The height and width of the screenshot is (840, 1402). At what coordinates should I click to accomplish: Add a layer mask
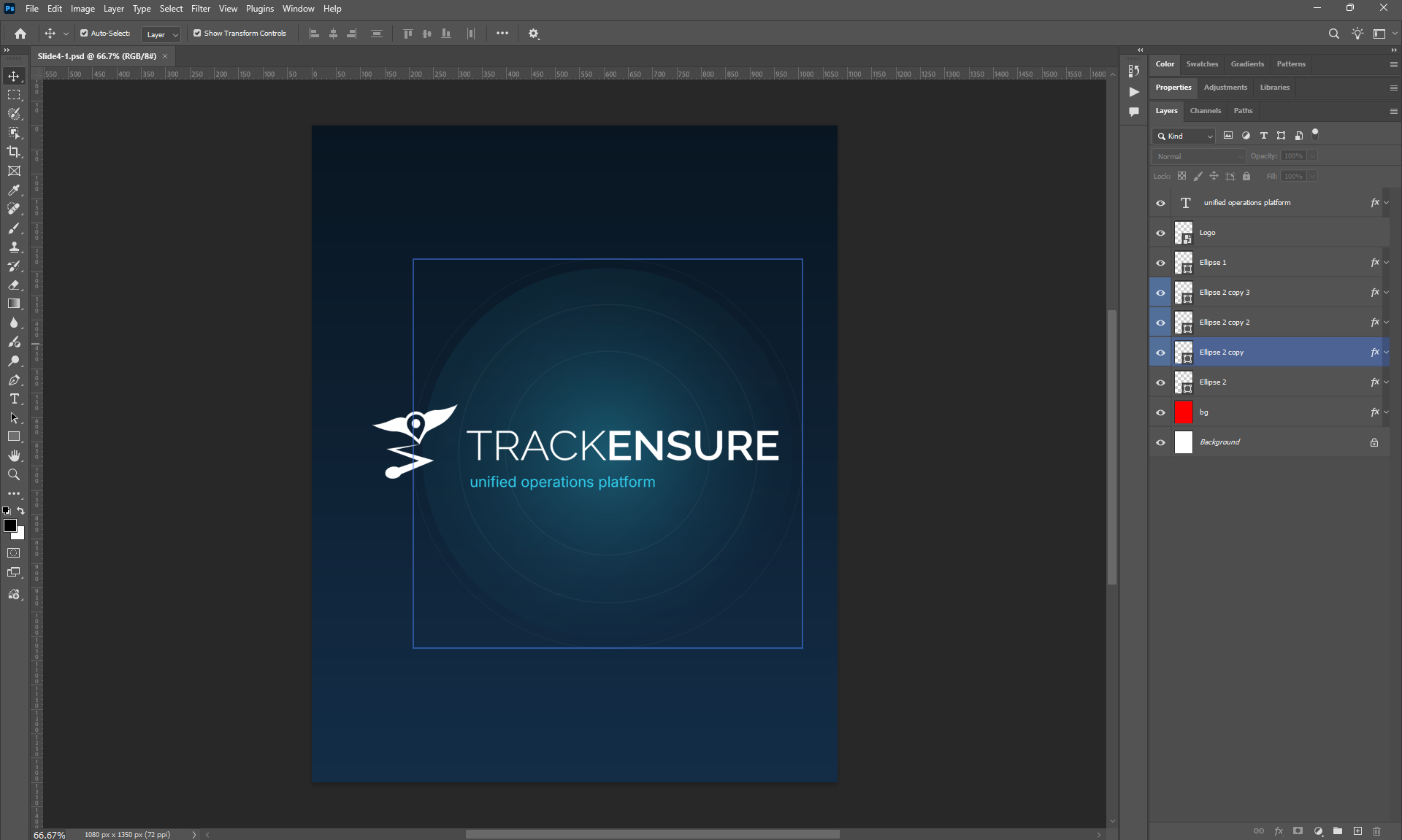(x=1298, y=831)
